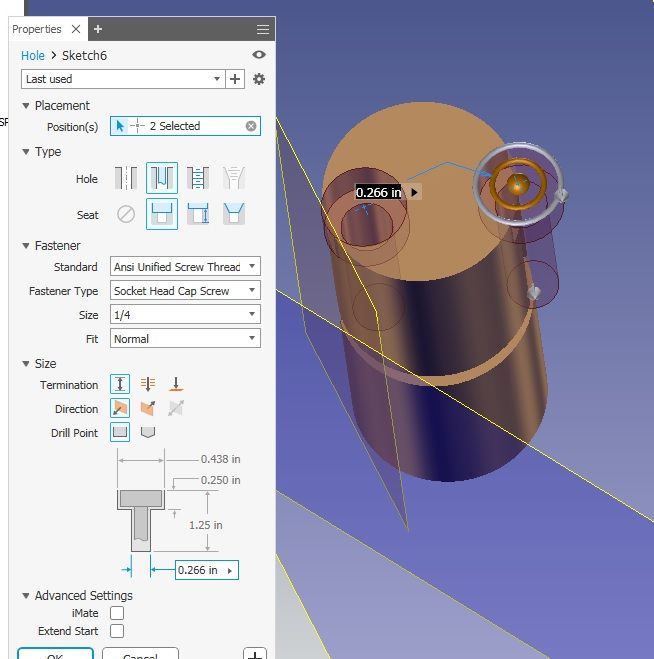
Task: Choose the no seat option
Action: tap(126, 214)
